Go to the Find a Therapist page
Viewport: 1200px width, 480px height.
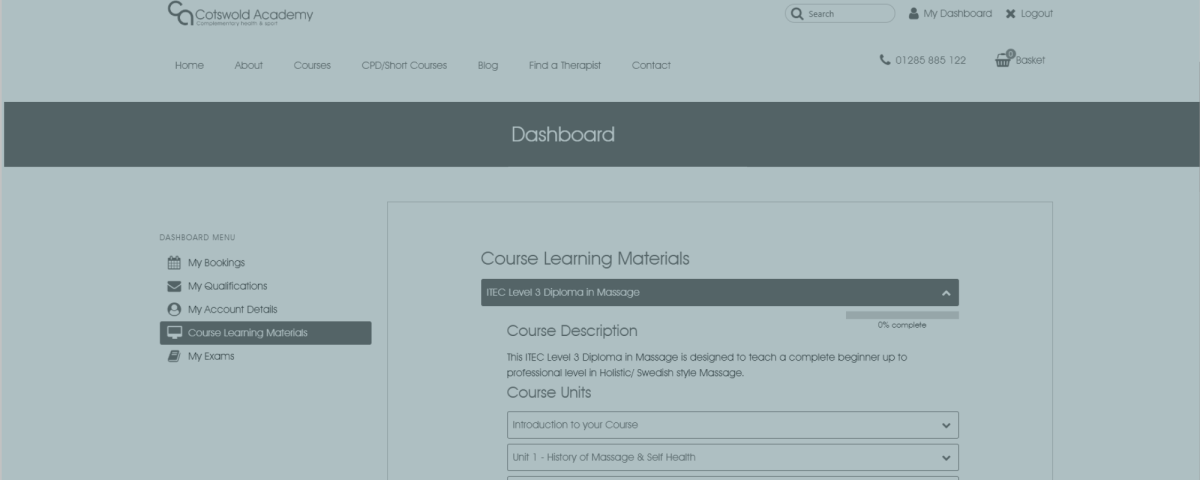coord(565,66)
